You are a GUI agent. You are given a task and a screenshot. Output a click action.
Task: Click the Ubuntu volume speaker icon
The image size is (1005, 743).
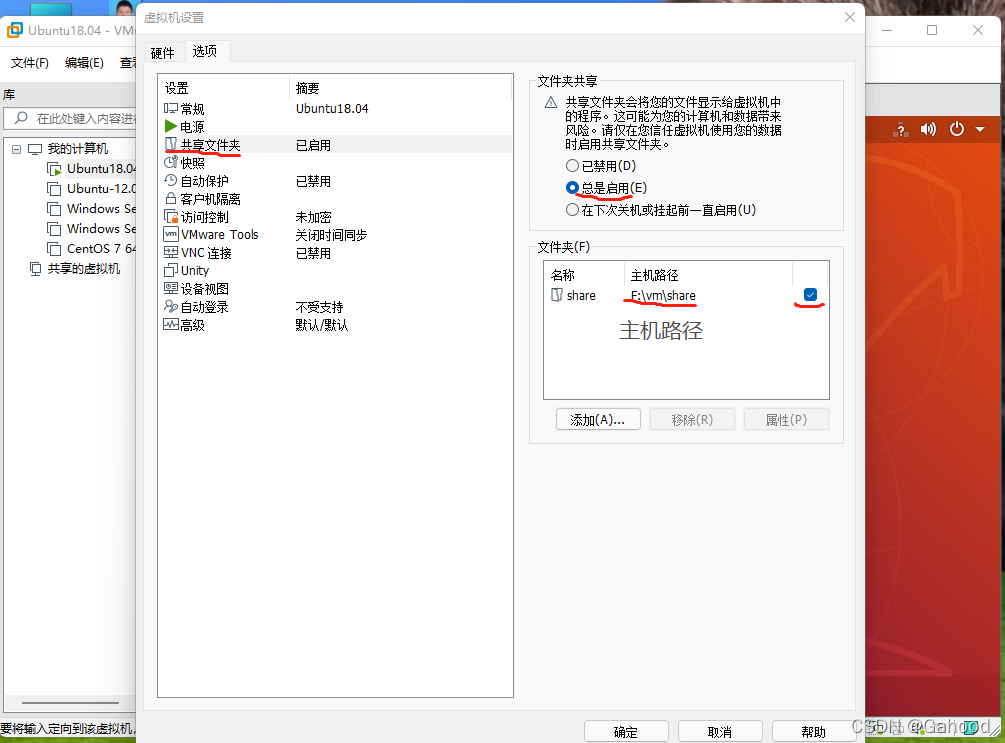click(927, 129)
